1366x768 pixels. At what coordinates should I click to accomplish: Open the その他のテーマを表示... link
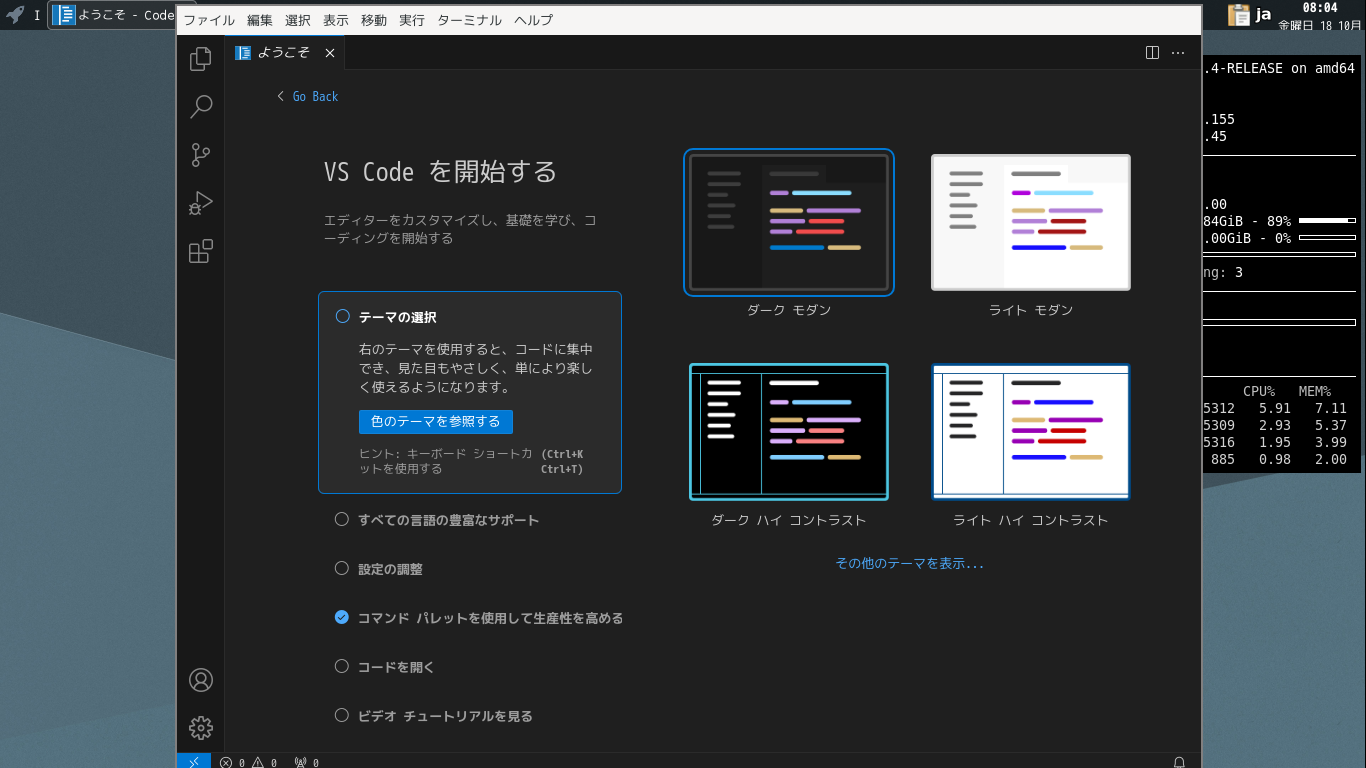[x=910, y=563]
